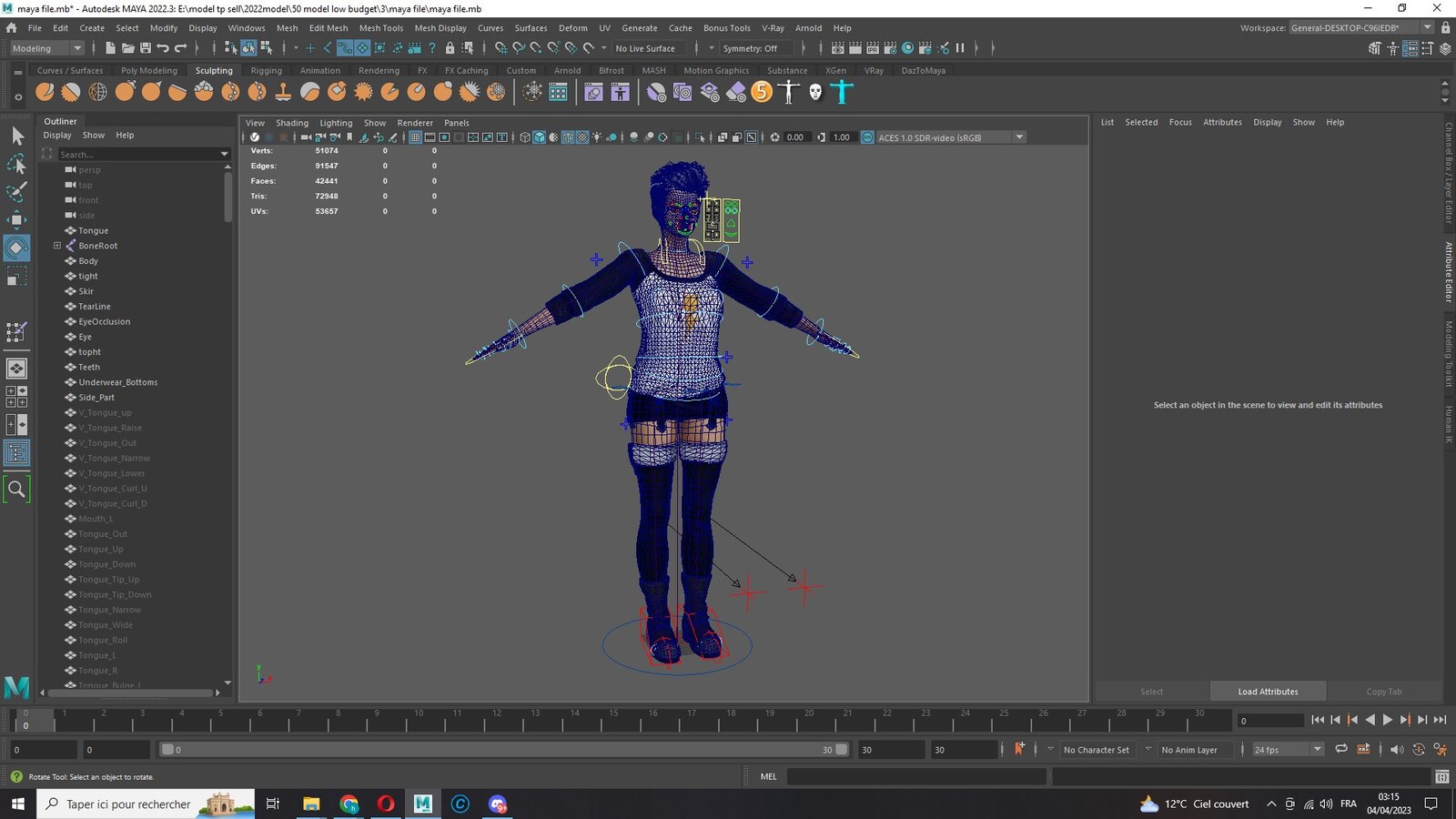Click the skull icon on the shelf
Viewport: 1456px width, 819px height.
pos(815,92)
